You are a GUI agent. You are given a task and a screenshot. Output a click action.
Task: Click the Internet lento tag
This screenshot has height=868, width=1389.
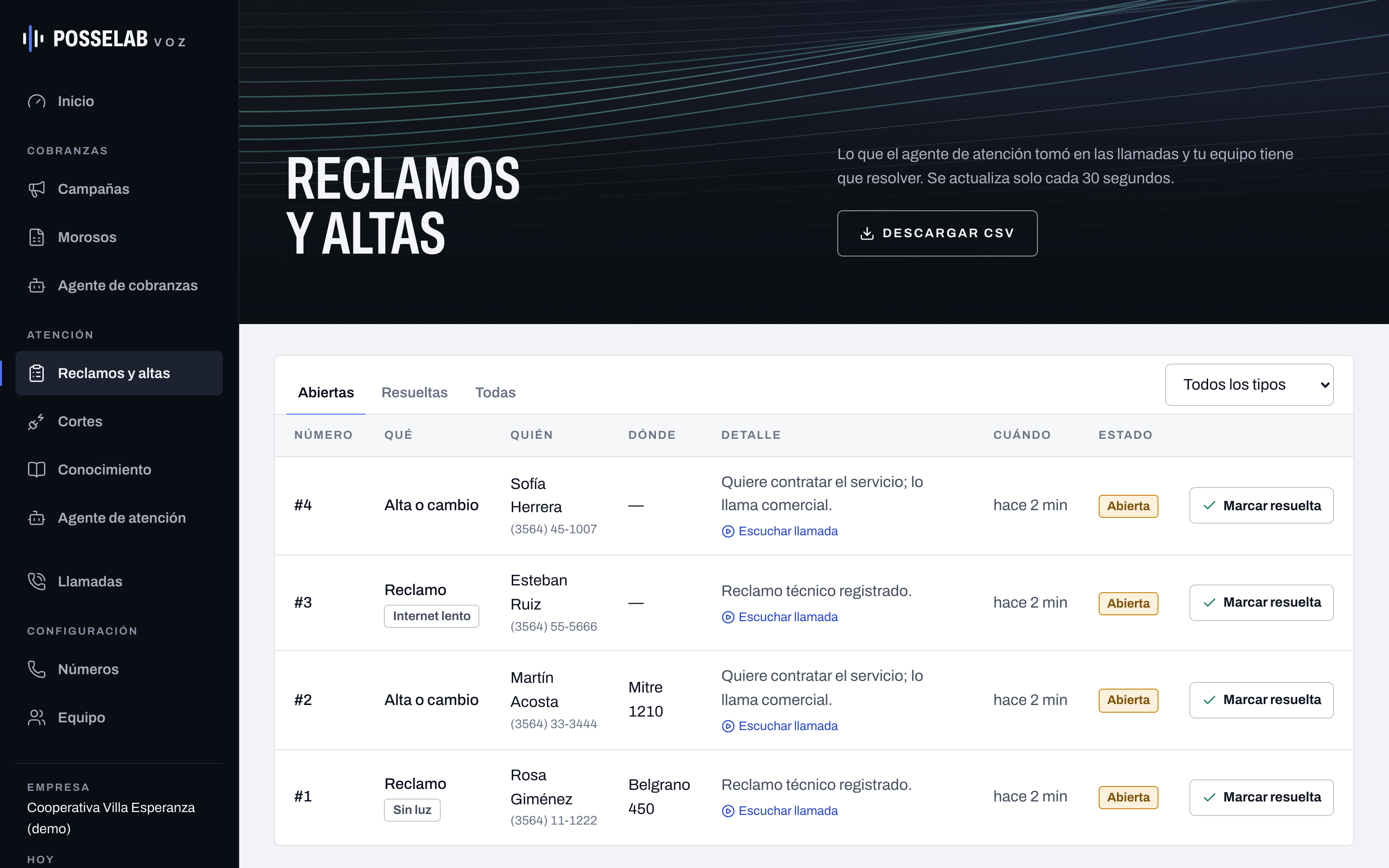(x=431, y=616)
